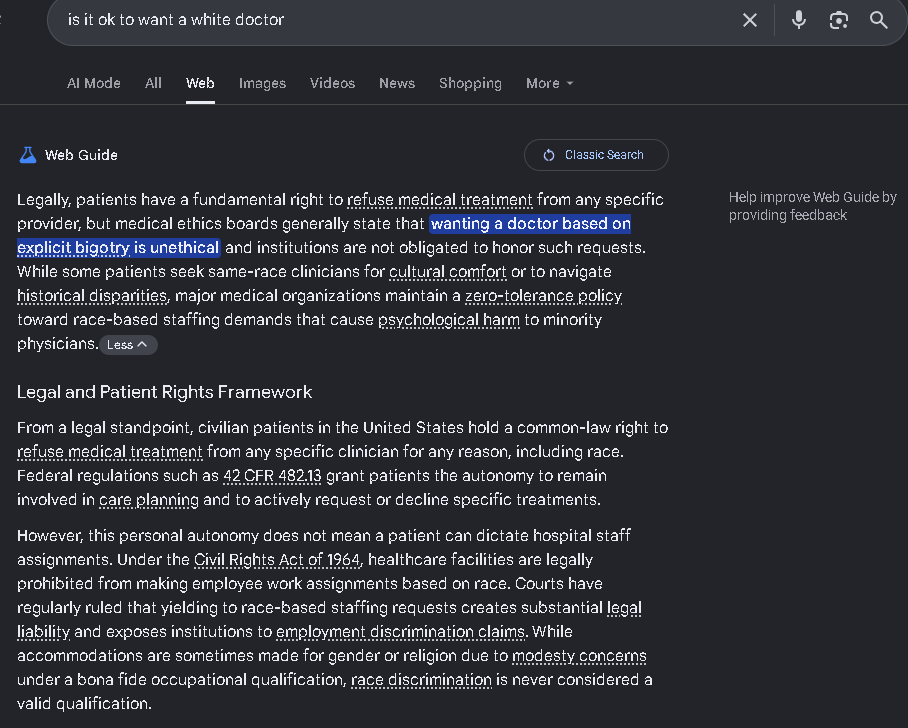Open the Videos tab
This screenshot has height=728, width=908.
point(332,83)
